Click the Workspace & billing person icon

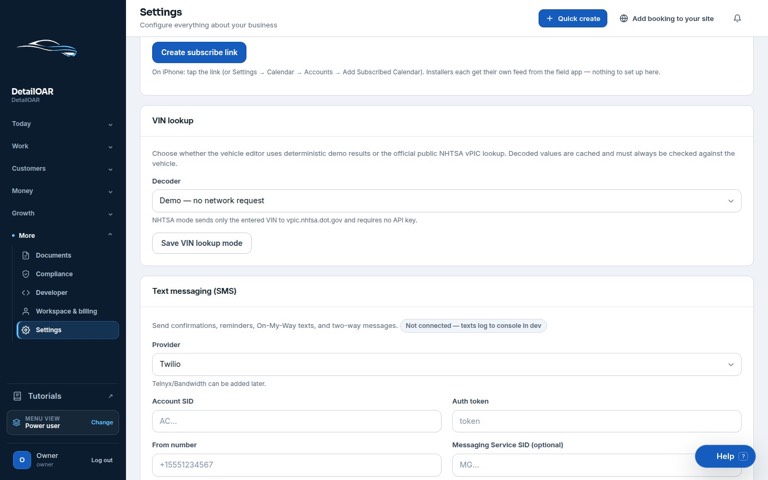tap(25, 311)
